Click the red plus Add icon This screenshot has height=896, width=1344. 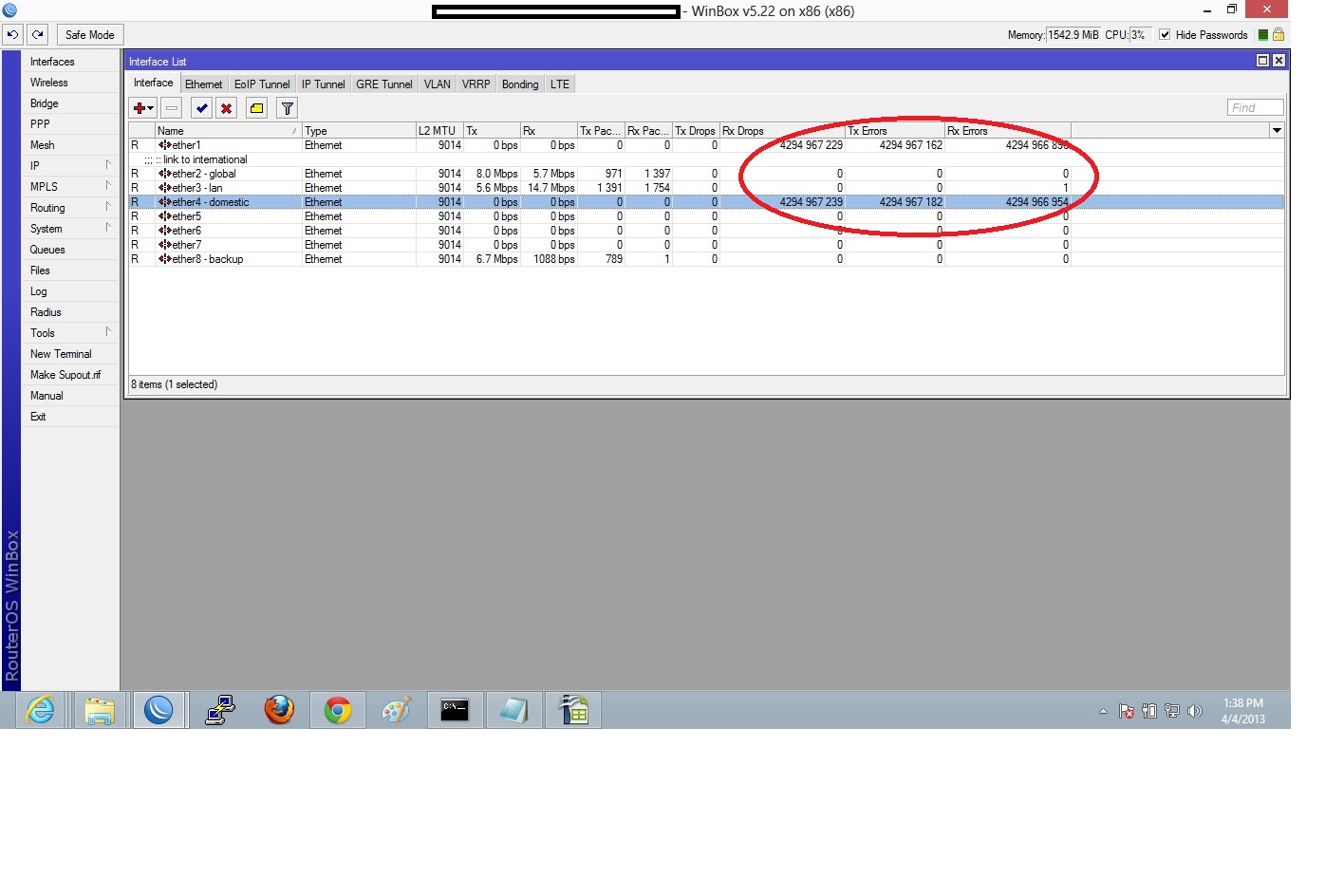pos(142,108)
